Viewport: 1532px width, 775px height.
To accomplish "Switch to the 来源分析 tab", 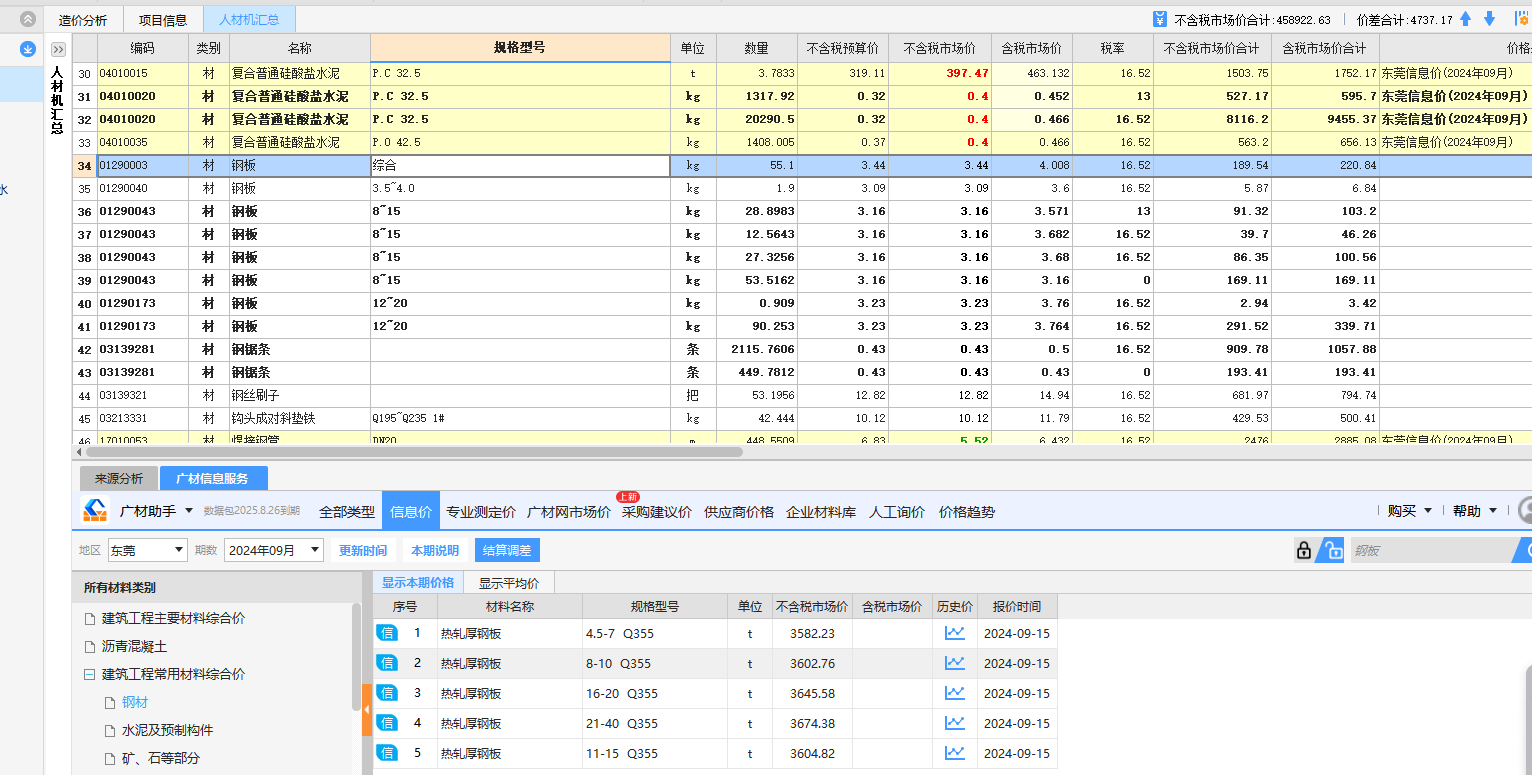I will (x=119, y=478).
